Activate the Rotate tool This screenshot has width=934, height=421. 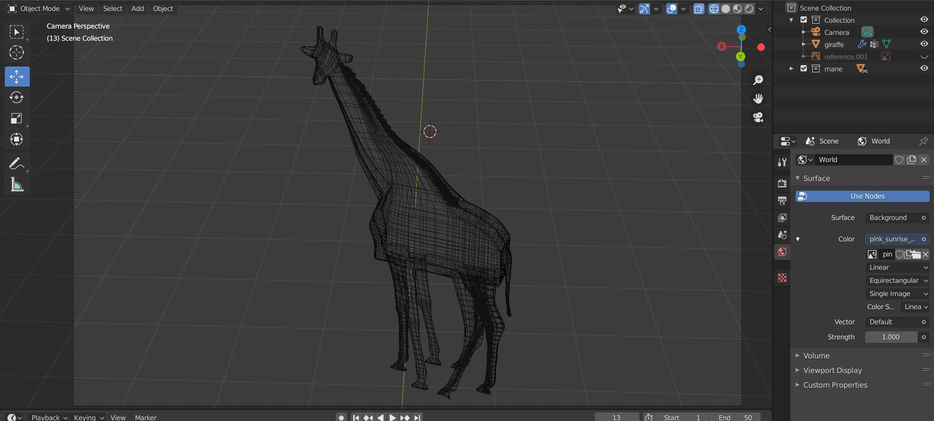(x=17, y=97)
